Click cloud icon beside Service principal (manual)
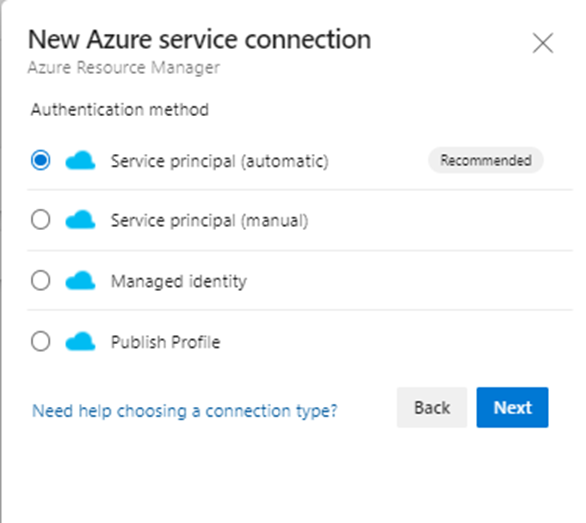This screenshot has height=523, width=586. point(80,219)
